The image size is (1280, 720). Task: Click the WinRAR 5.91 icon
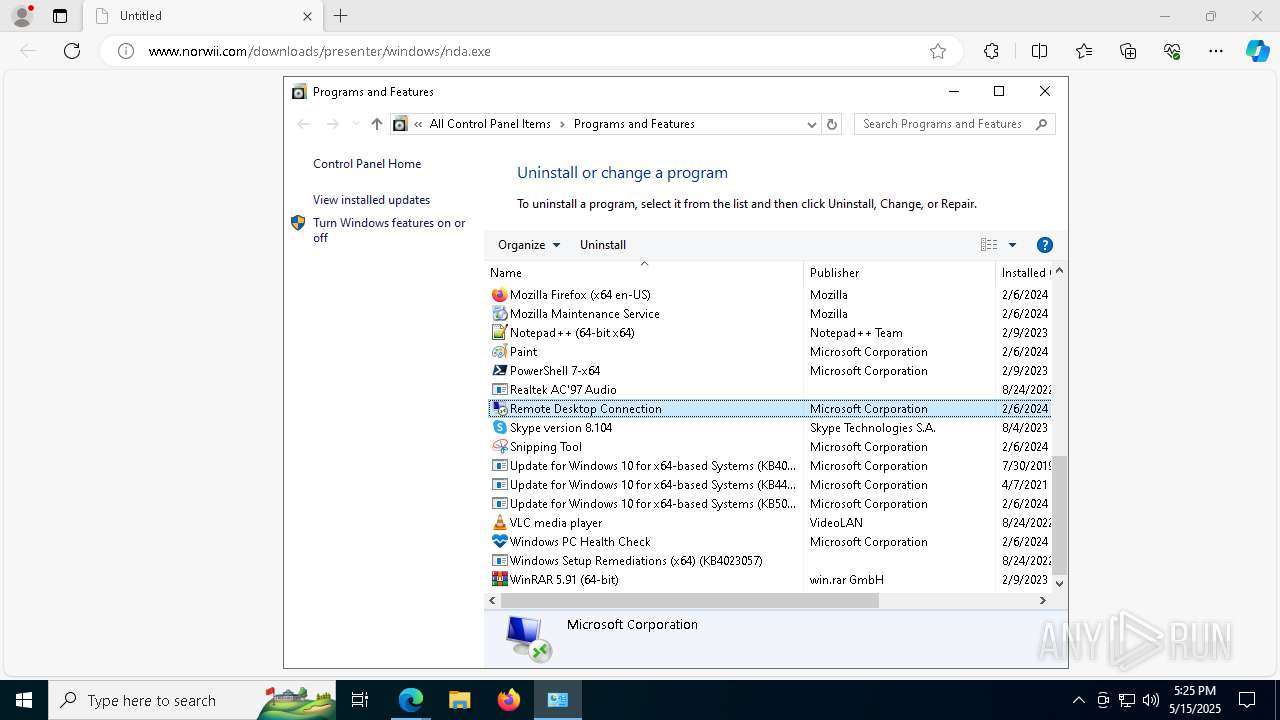pos(500,580)
